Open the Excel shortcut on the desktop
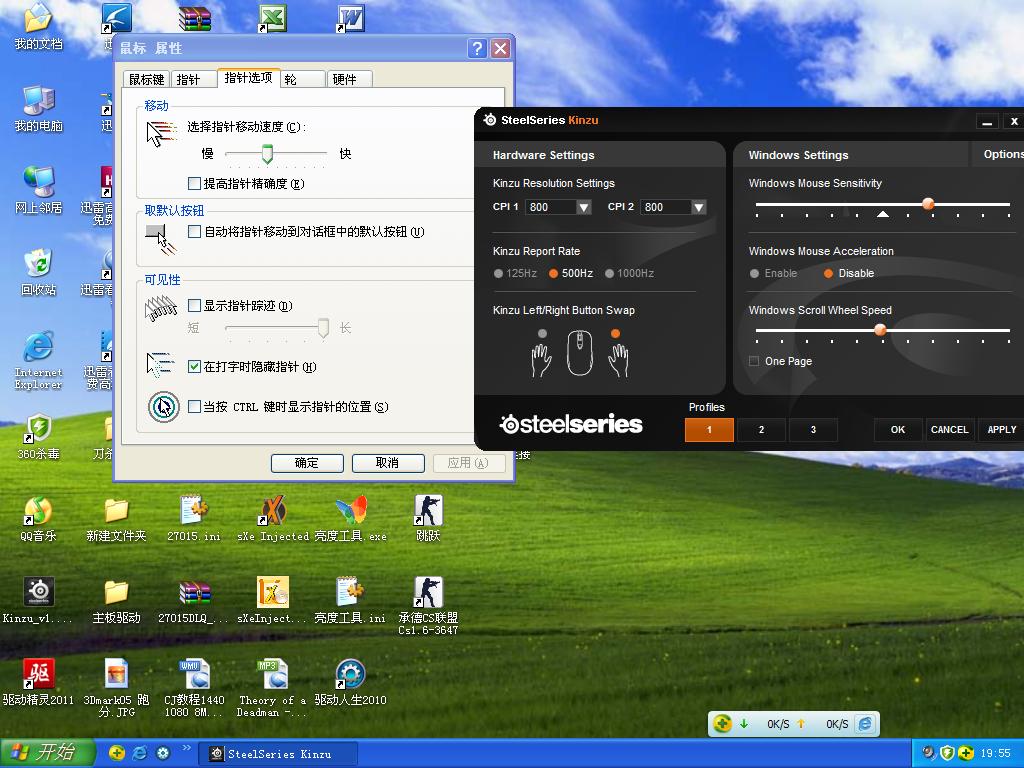This screenshot has height=768, width=1024. 272,18
